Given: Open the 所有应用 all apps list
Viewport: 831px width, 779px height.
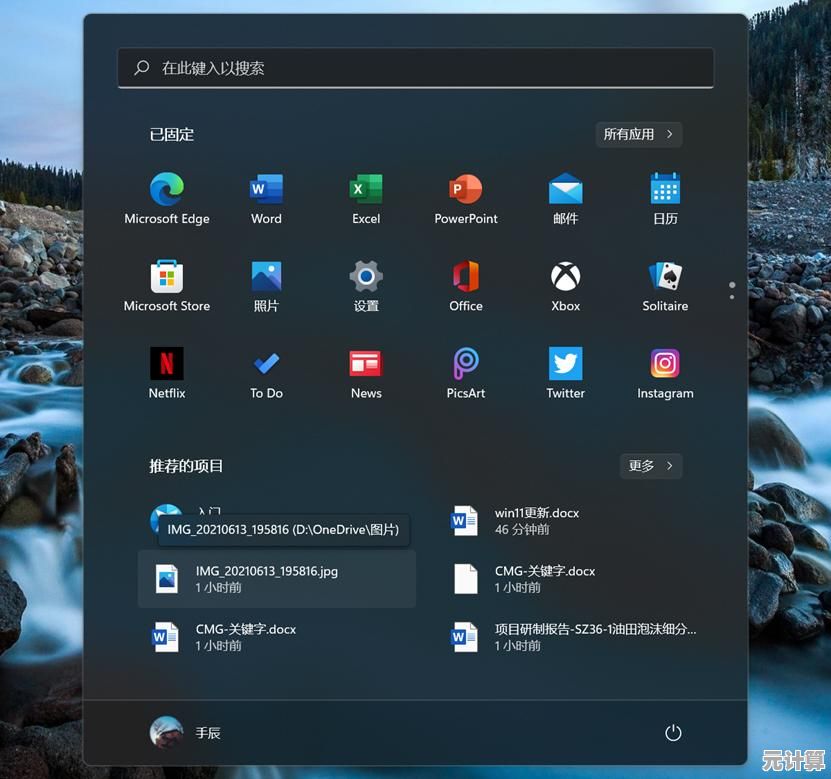Looking at the screenshot, I should point(639,134).
